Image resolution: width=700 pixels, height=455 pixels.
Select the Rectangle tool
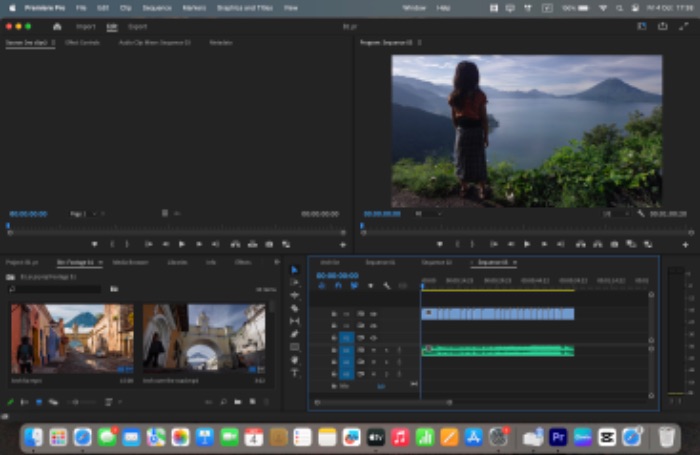[295, 347]
